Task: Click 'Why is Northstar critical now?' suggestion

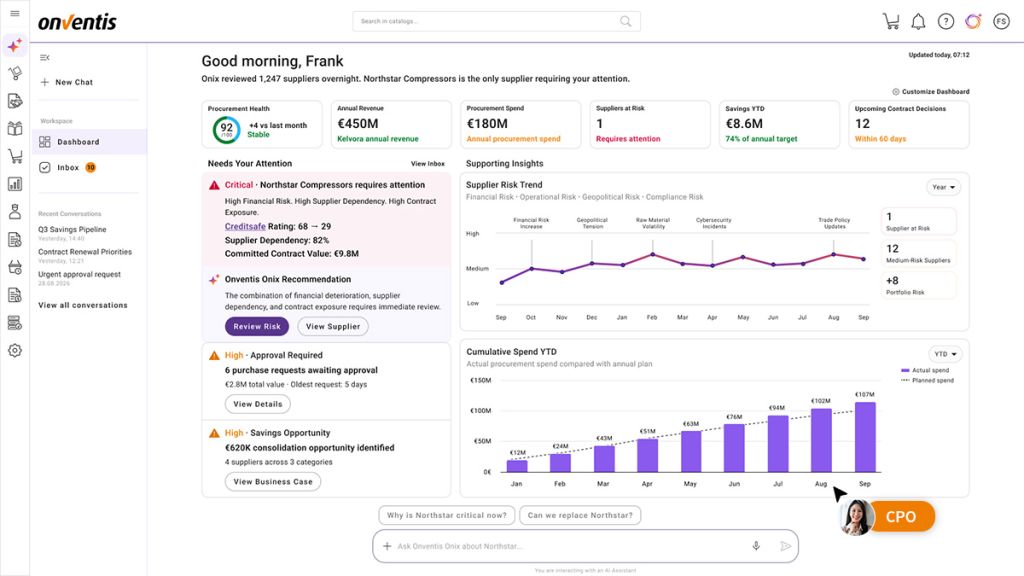Action: [447, 515]
